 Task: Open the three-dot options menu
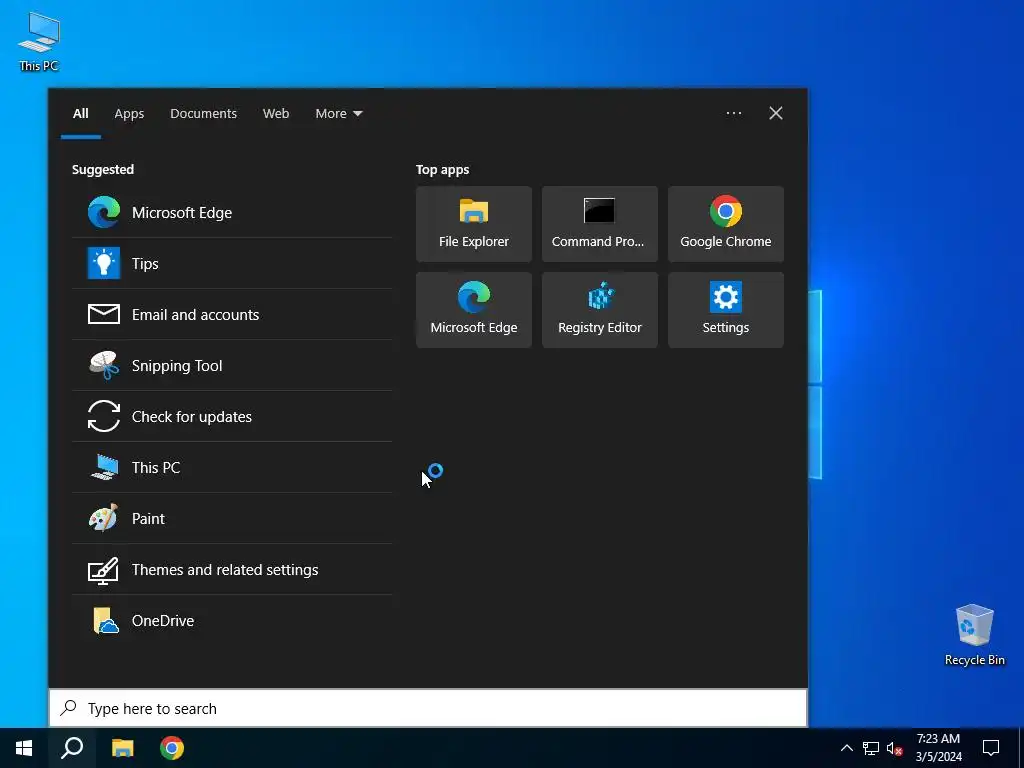click(x=734, y=113)
